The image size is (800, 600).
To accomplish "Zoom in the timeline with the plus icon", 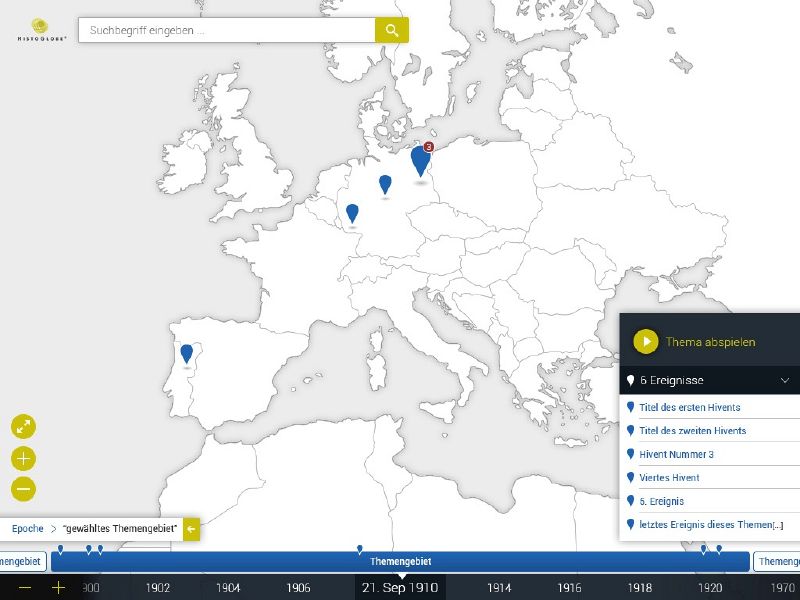I will (58, 587).
